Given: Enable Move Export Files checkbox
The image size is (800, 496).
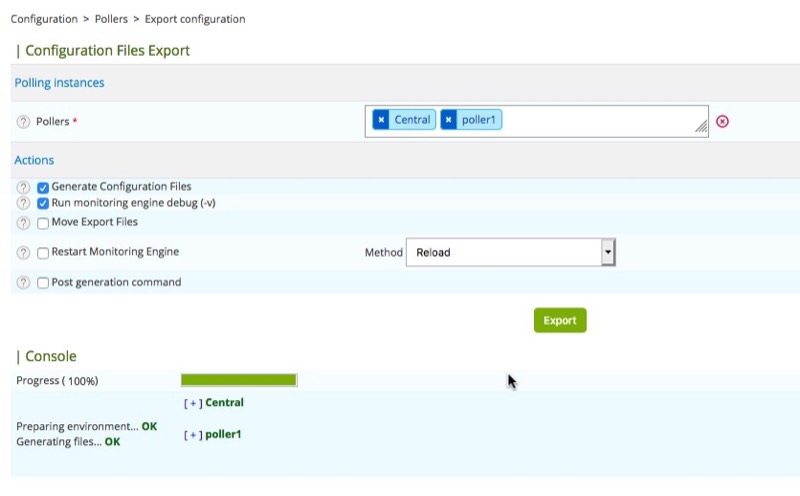Looking at the screenshot, I should coord(43,223).
